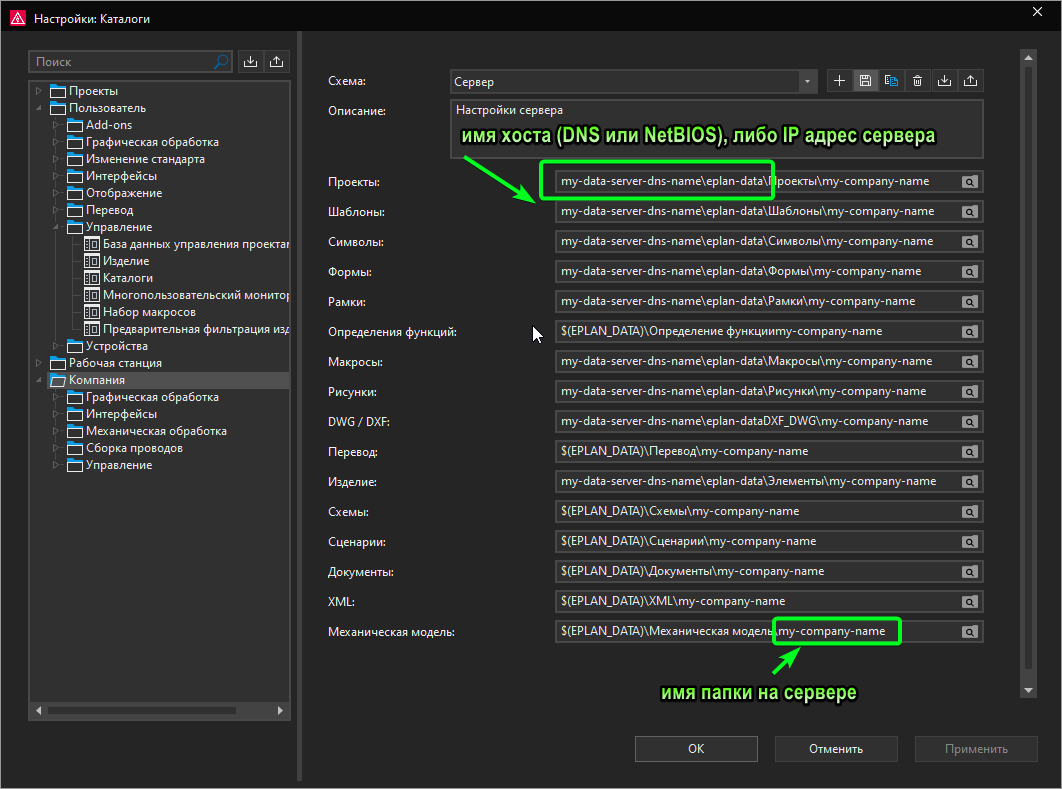Image resolution: width=1062 pixels, height=789 pixels.
Task: Expand the Рабочая станция tree node
Action: pyautogui.click(x=39, y=363)
